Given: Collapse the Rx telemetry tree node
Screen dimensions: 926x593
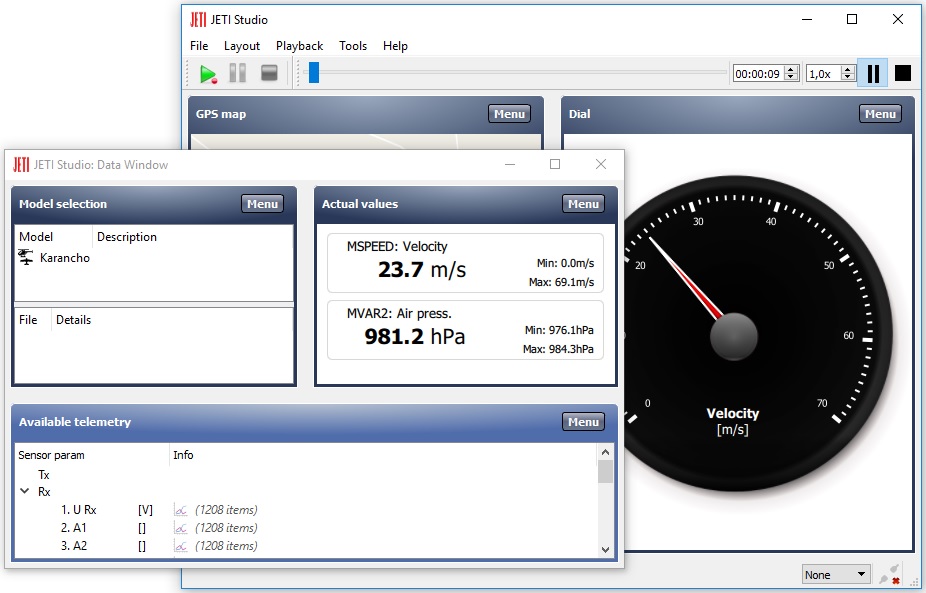Looking at the screenshot, I should (x=25, y=491).
